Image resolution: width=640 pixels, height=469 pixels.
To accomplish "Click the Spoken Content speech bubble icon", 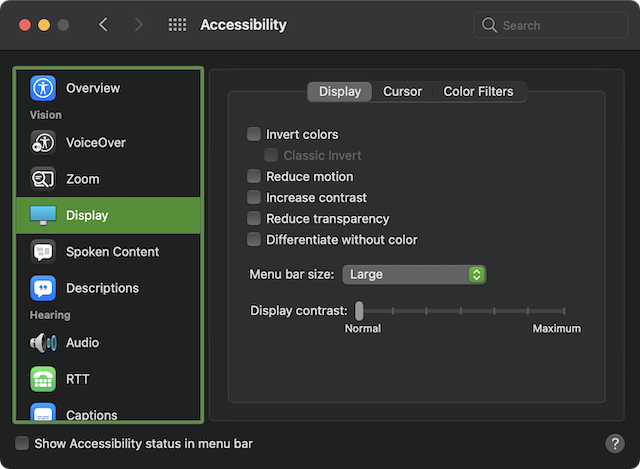I will click(x=43, y=252).
